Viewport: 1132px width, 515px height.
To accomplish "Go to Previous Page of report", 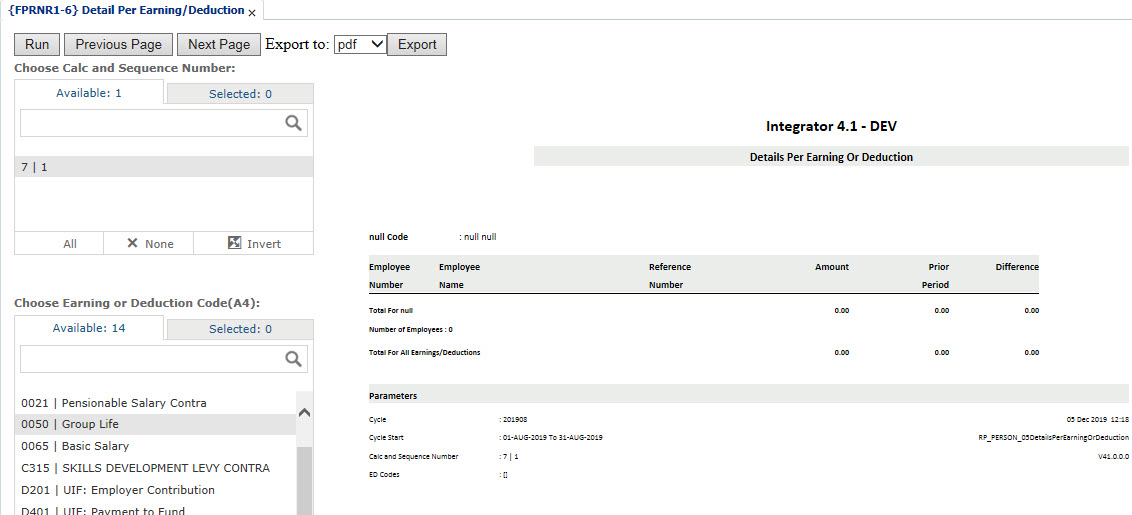I will (x=118, y=44).
